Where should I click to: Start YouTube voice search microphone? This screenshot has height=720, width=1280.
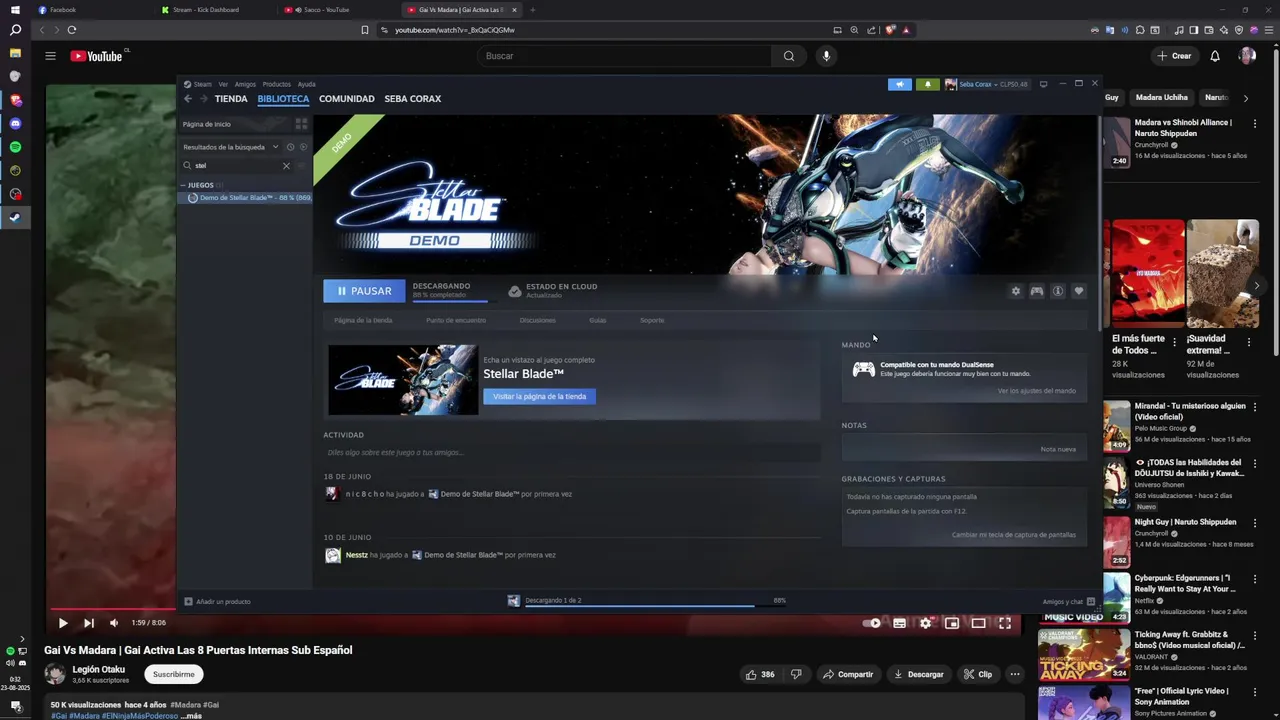(826, 56)
